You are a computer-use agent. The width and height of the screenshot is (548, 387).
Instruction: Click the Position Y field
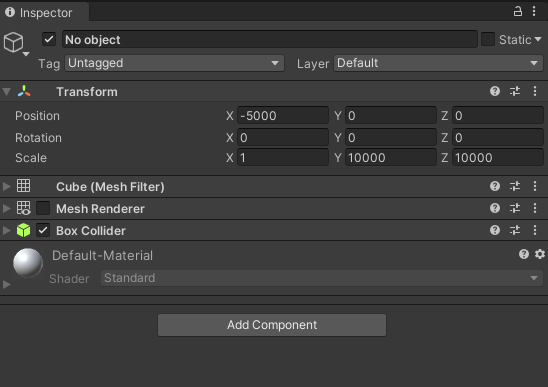[391, 115]
